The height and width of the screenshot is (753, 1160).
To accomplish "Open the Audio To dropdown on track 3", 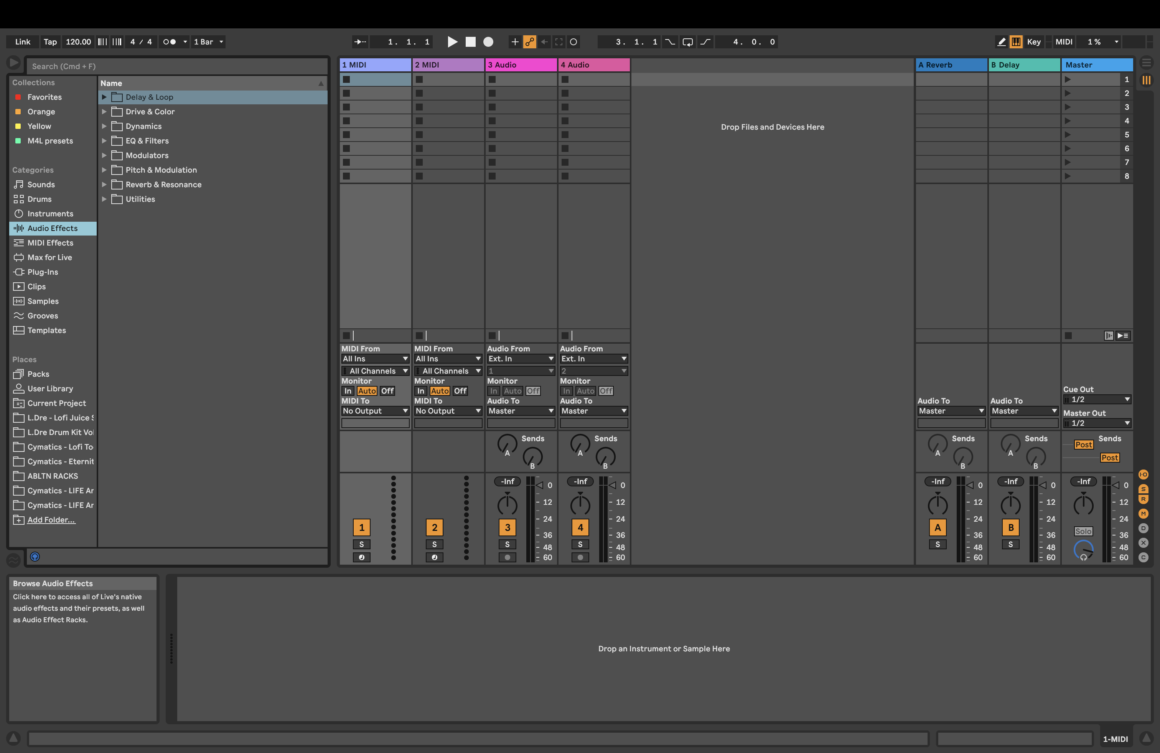I will point(520,410).
